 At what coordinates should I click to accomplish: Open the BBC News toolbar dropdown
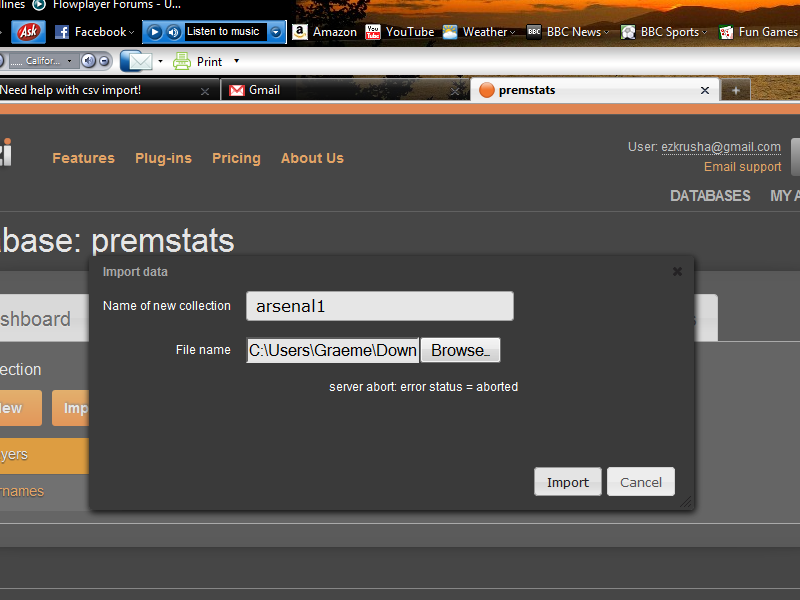pyautogui.click(x=565, y=32)
